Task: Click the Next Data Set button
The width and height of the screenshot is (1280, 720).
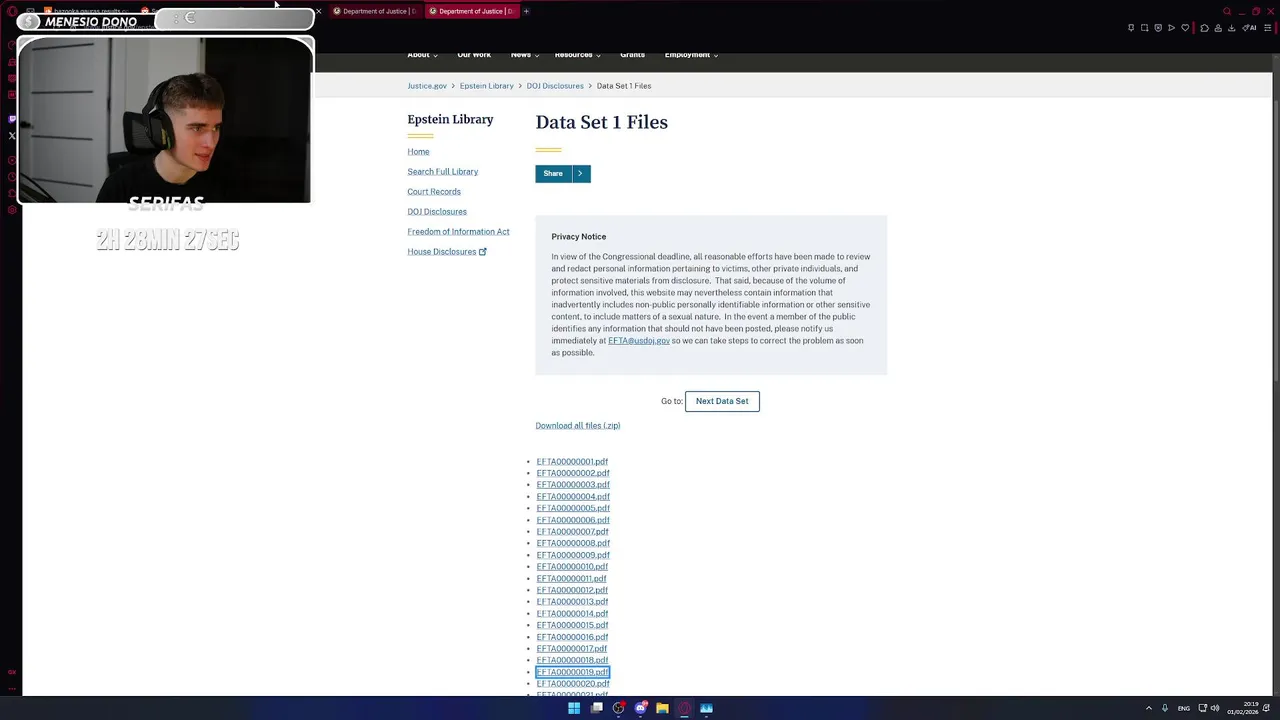Action: tap(722, 401)
